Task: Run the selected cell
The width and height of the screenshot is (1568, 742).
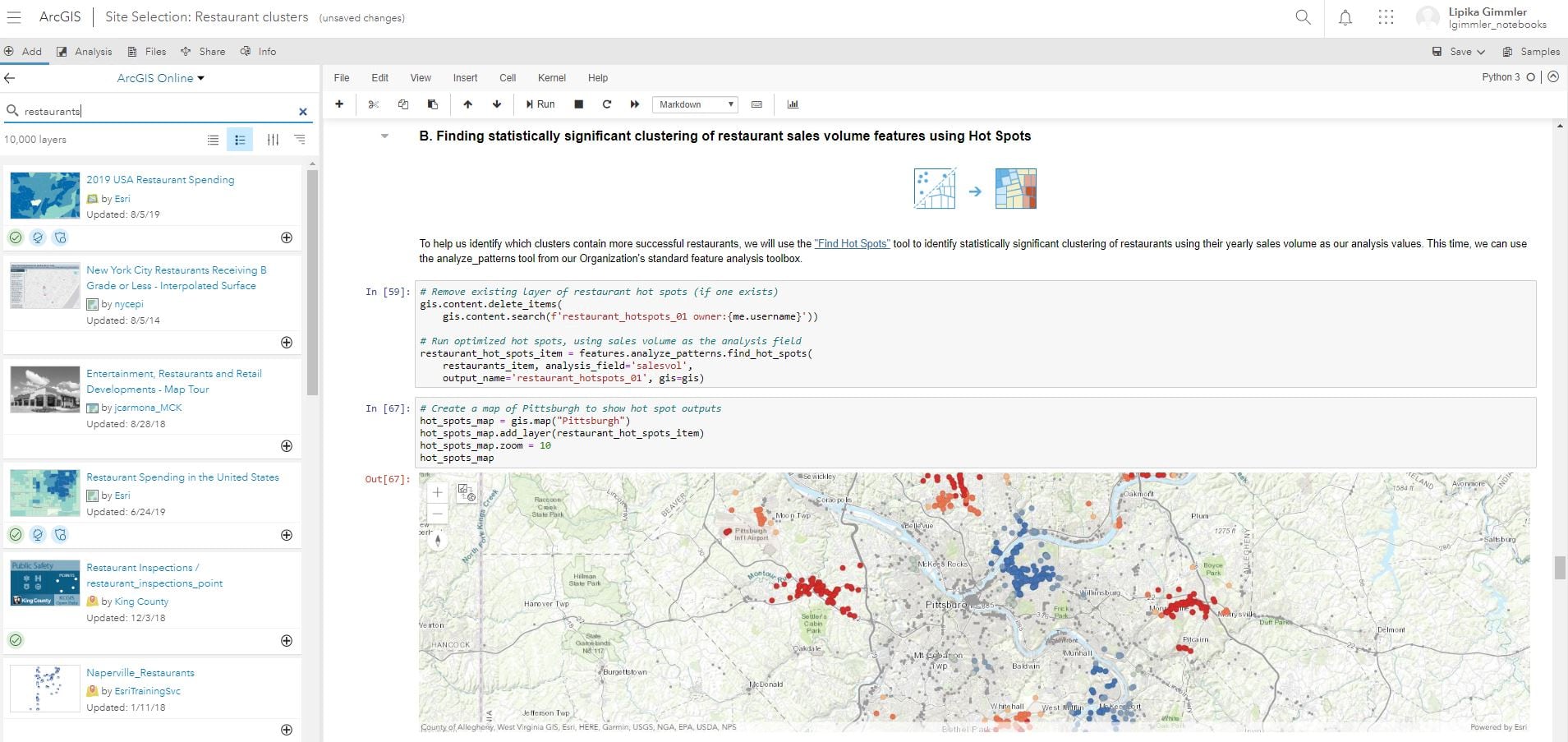Action: point(540,104)
